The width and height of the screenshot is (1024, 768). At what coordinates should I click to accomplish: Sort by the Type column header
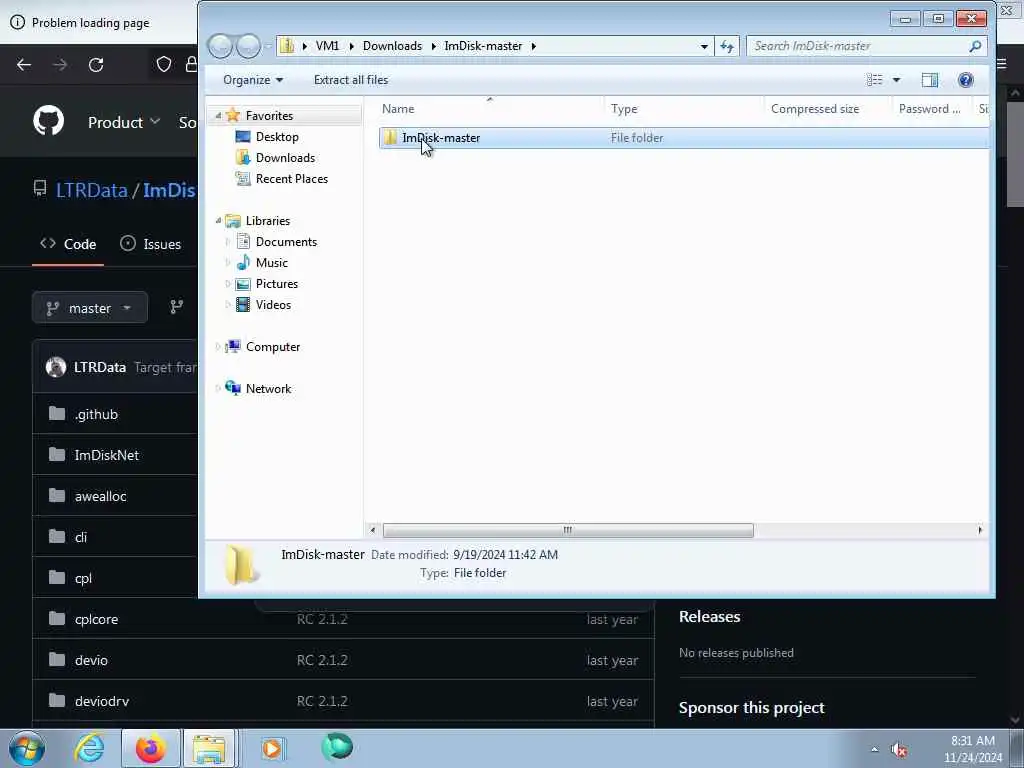(684, 109)
